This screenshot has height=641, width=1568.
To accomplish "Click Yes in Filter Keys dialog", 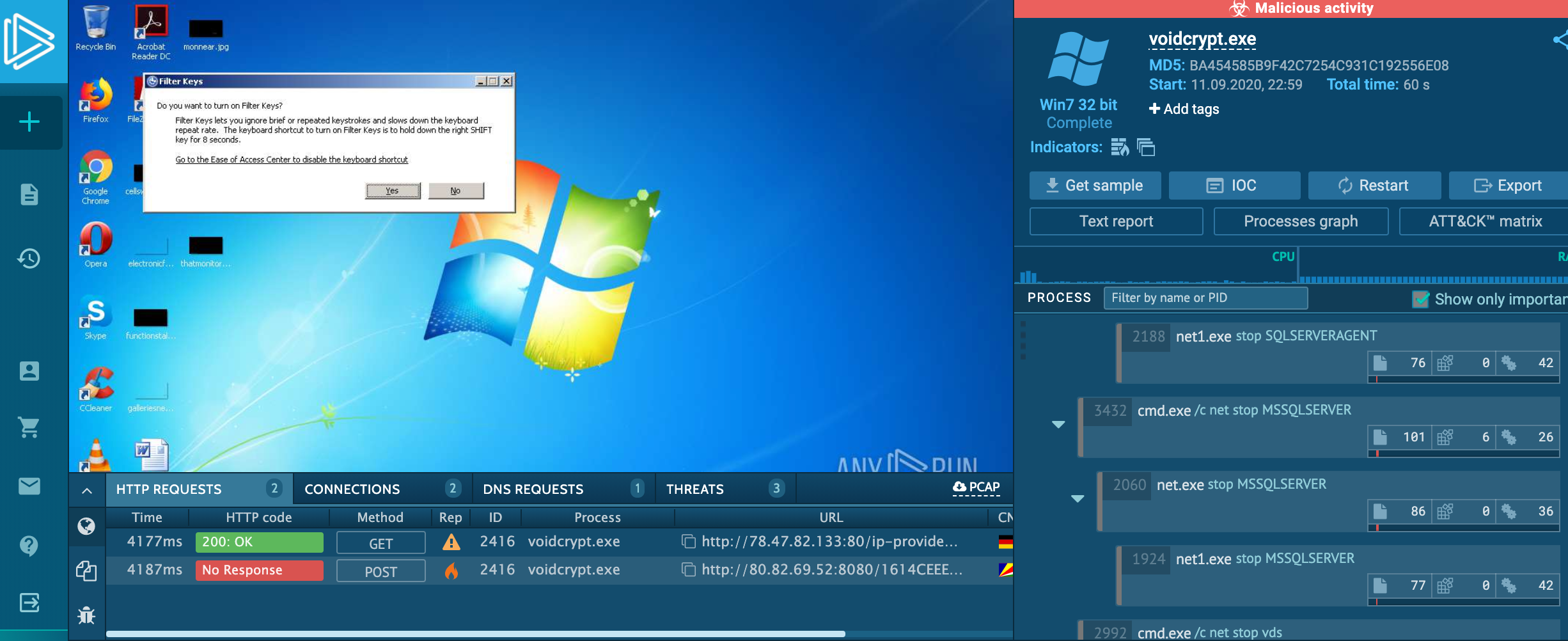I will tap(393, 191).
